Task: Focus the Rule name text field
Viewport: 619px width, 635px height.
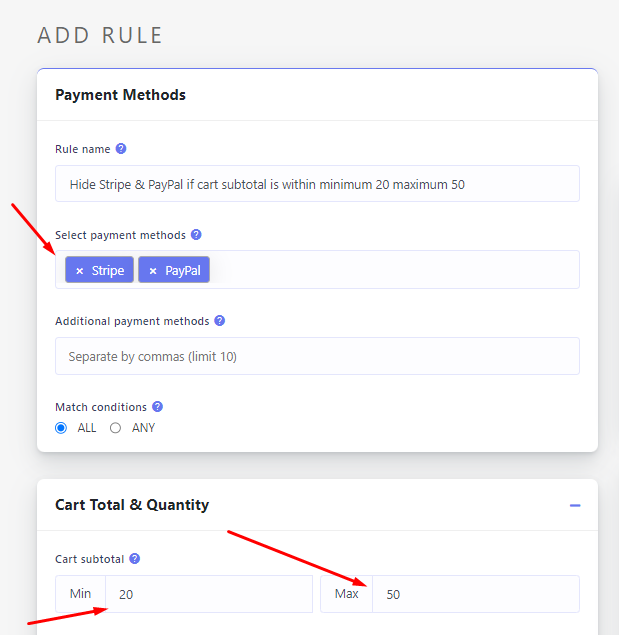Action: pyautogui.click(x=317, y=184)
